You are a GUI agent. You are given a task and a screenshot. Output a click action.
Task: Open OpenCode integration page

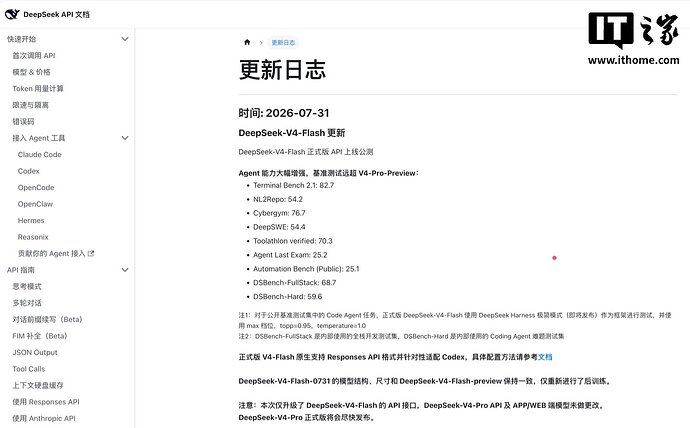[36, 187]
